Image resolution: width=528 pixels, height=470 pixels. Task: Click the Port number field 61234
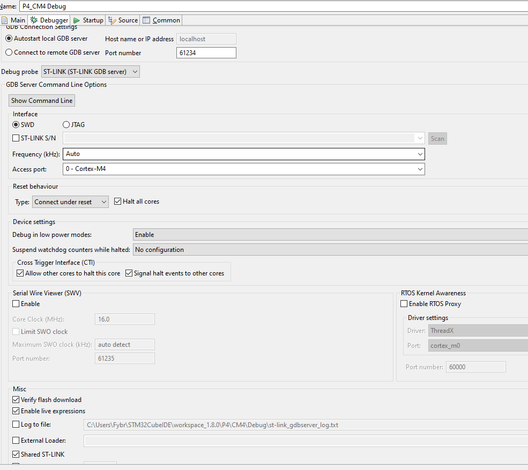click(x=206, y=53)
